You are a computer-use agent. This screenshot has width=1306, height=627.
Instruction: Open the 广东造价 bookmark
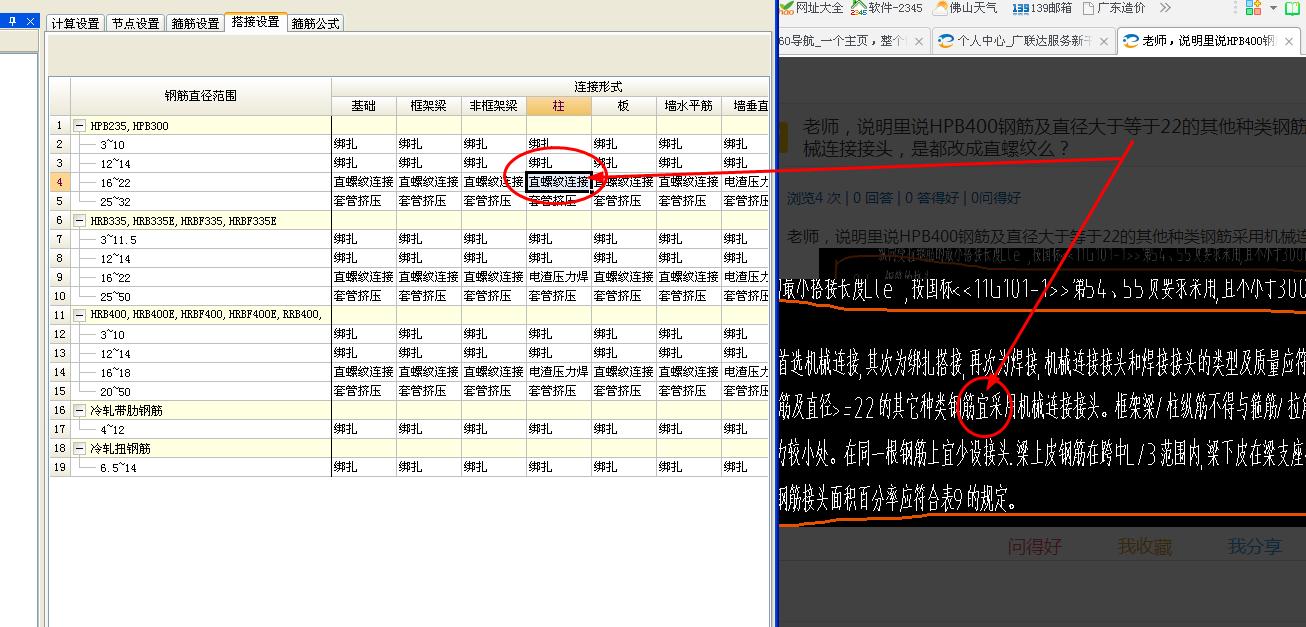point(1114,8)
